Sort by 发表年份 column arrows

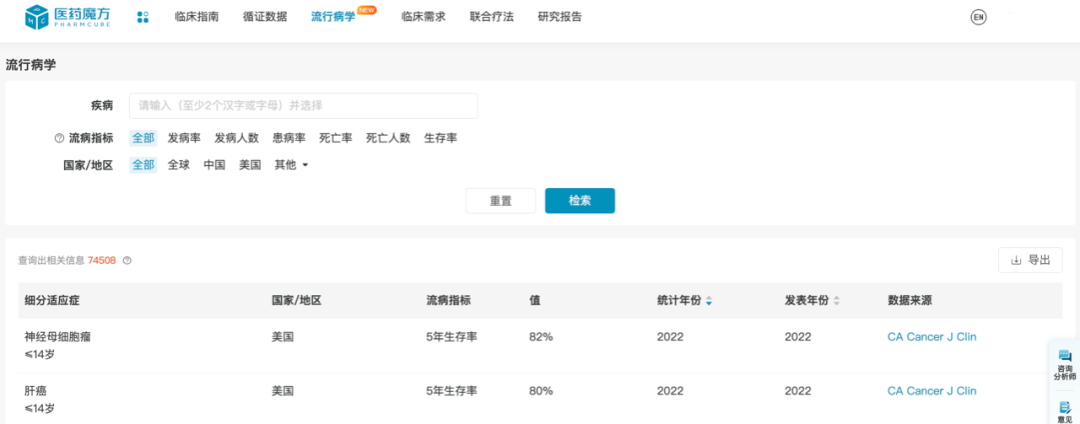[836, 301]
